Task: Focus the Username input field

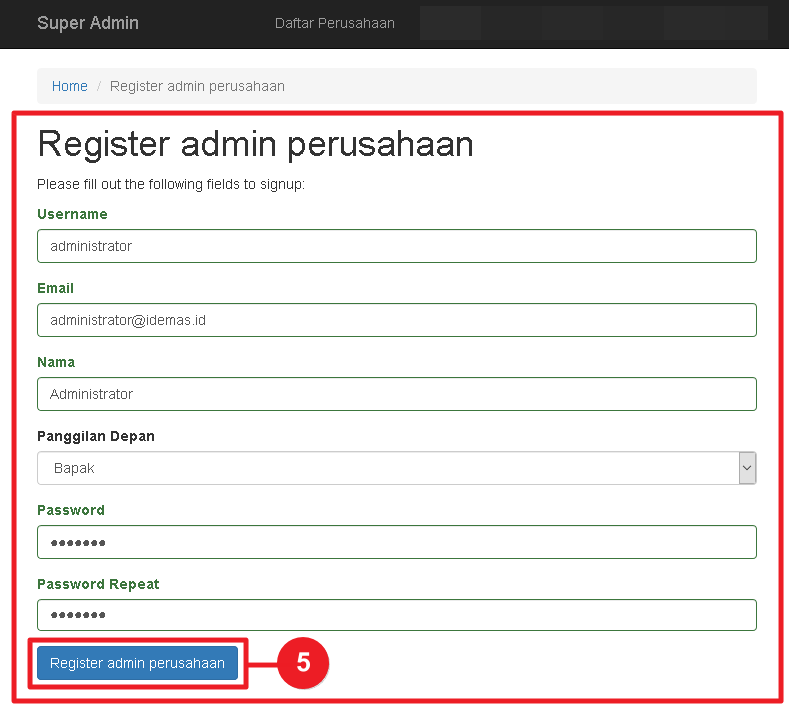Action: (396, 246)
